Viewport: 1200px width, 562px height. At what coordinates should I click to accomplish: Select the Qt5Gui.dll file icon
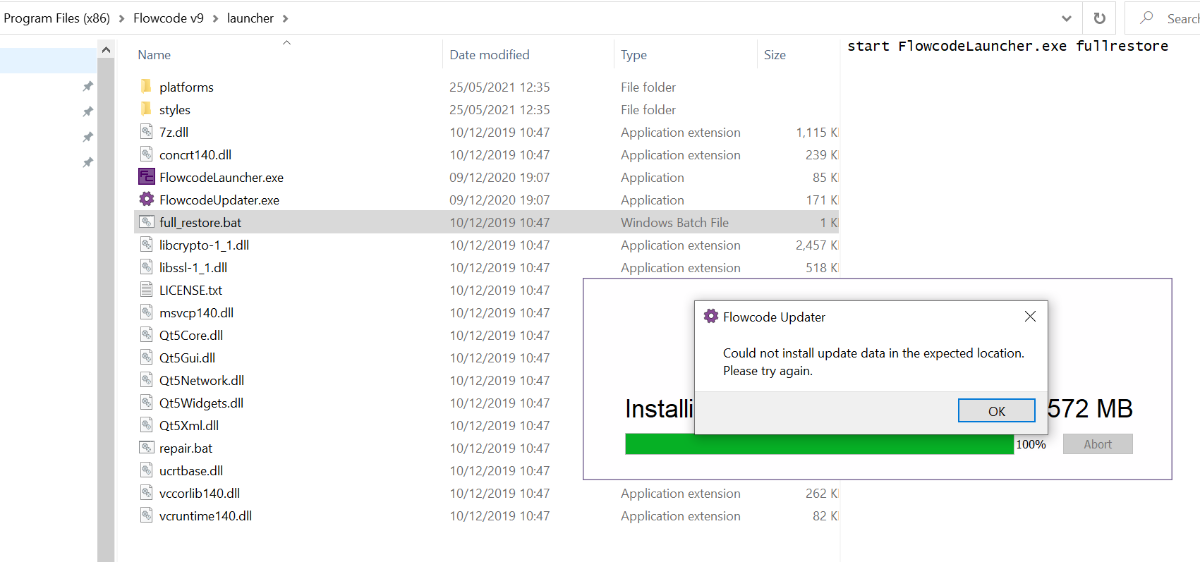point(146,358)
